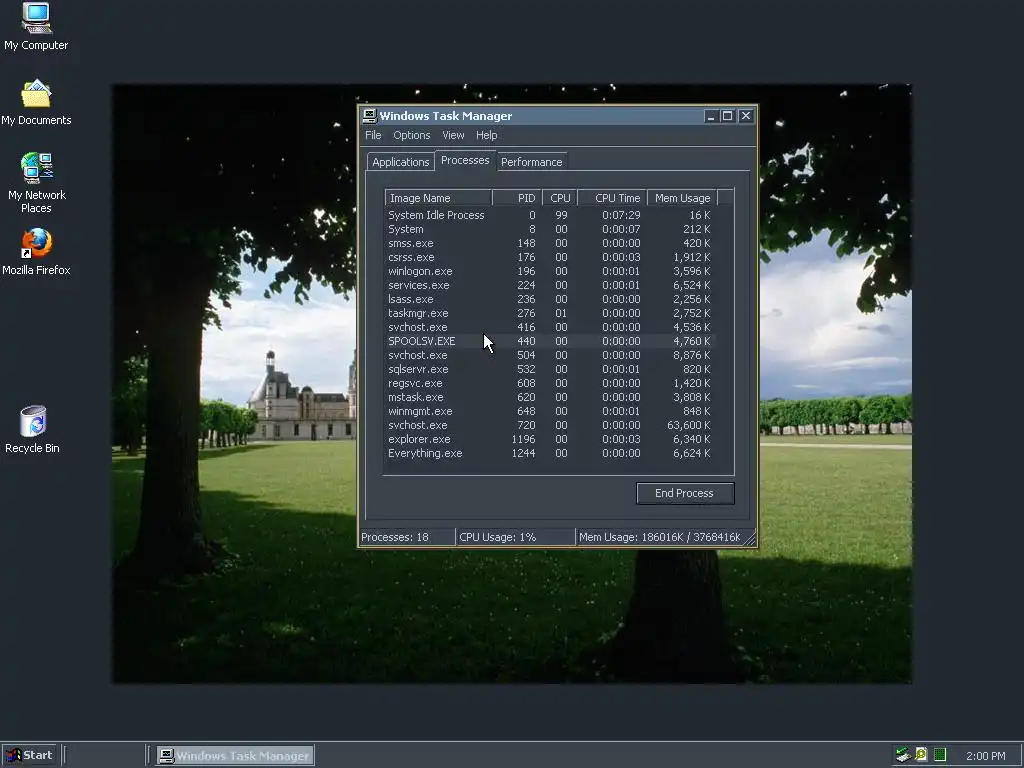Click the 2:00 PM clock
1024x768 pixels.
(x=985, y=756)
